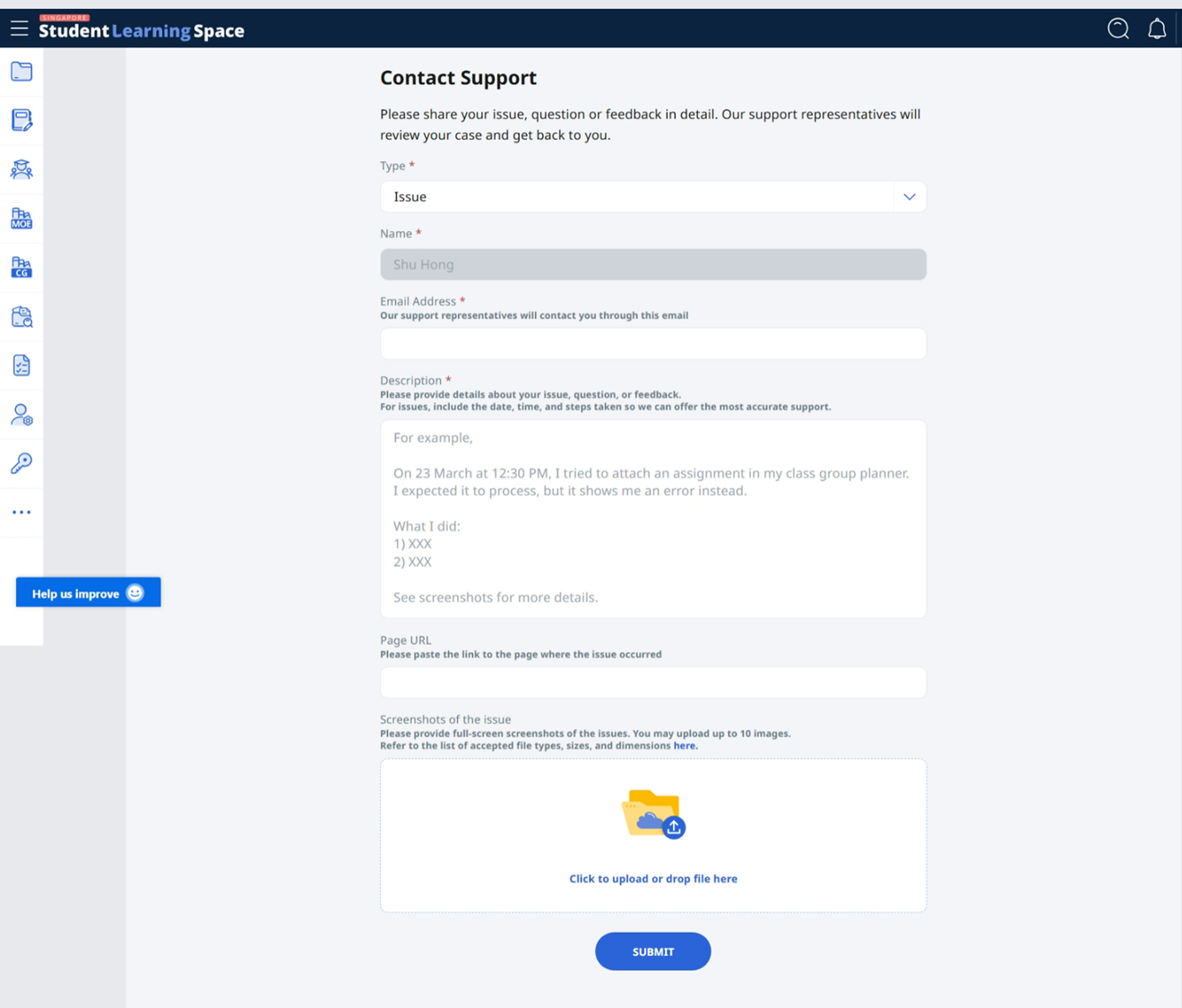
Task: Open the folder search sidebar icon
Action: (x=22, y=316)
